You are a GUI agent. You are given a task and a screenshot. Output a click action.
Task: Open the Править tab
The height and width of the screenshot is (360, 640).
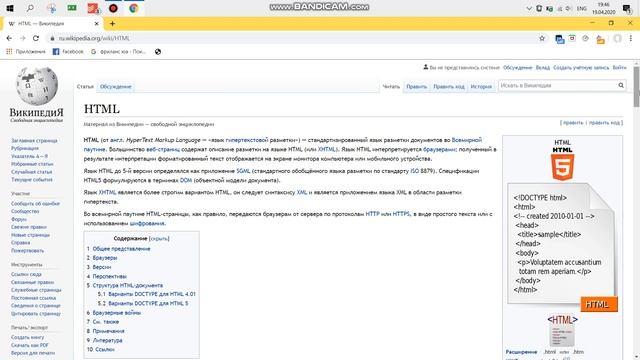coord(416,87)
